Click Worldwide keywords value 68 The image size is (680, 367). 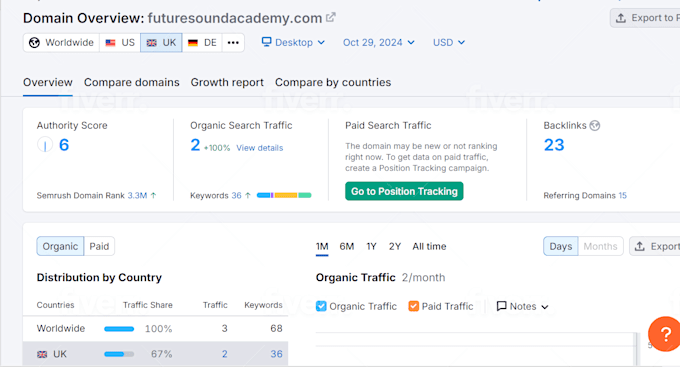[276, 328]
